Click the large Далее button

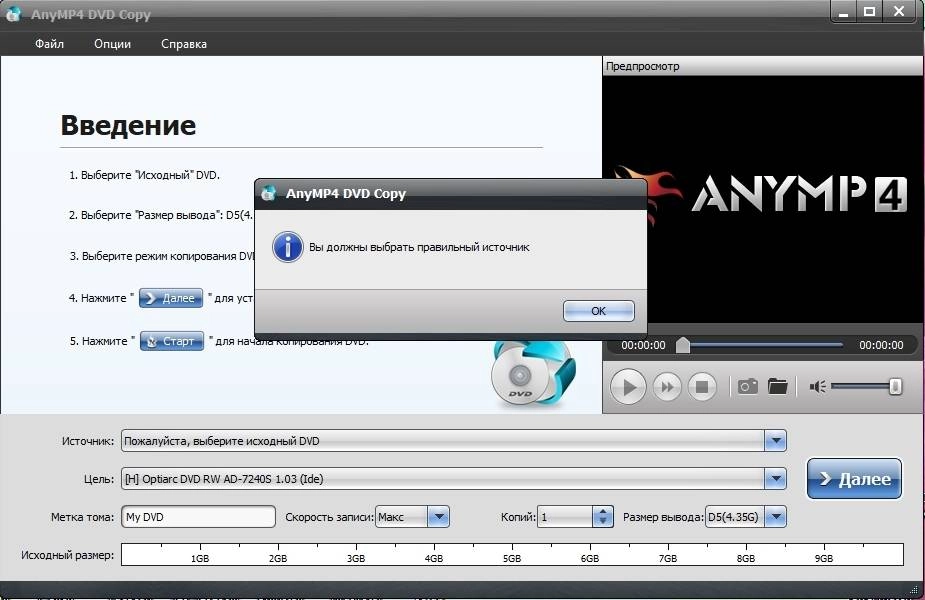pyautogui.click(x=854, y=478)
